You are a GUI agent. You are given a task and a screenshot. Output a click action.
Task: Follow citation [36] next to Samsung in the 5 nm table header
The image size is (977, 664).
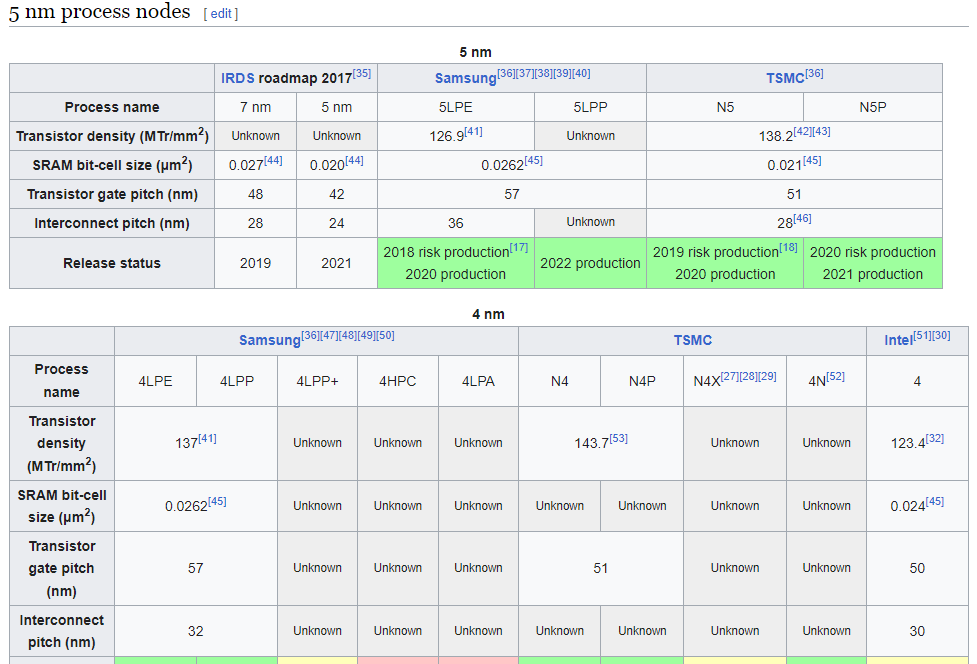(x=506, y=73)
